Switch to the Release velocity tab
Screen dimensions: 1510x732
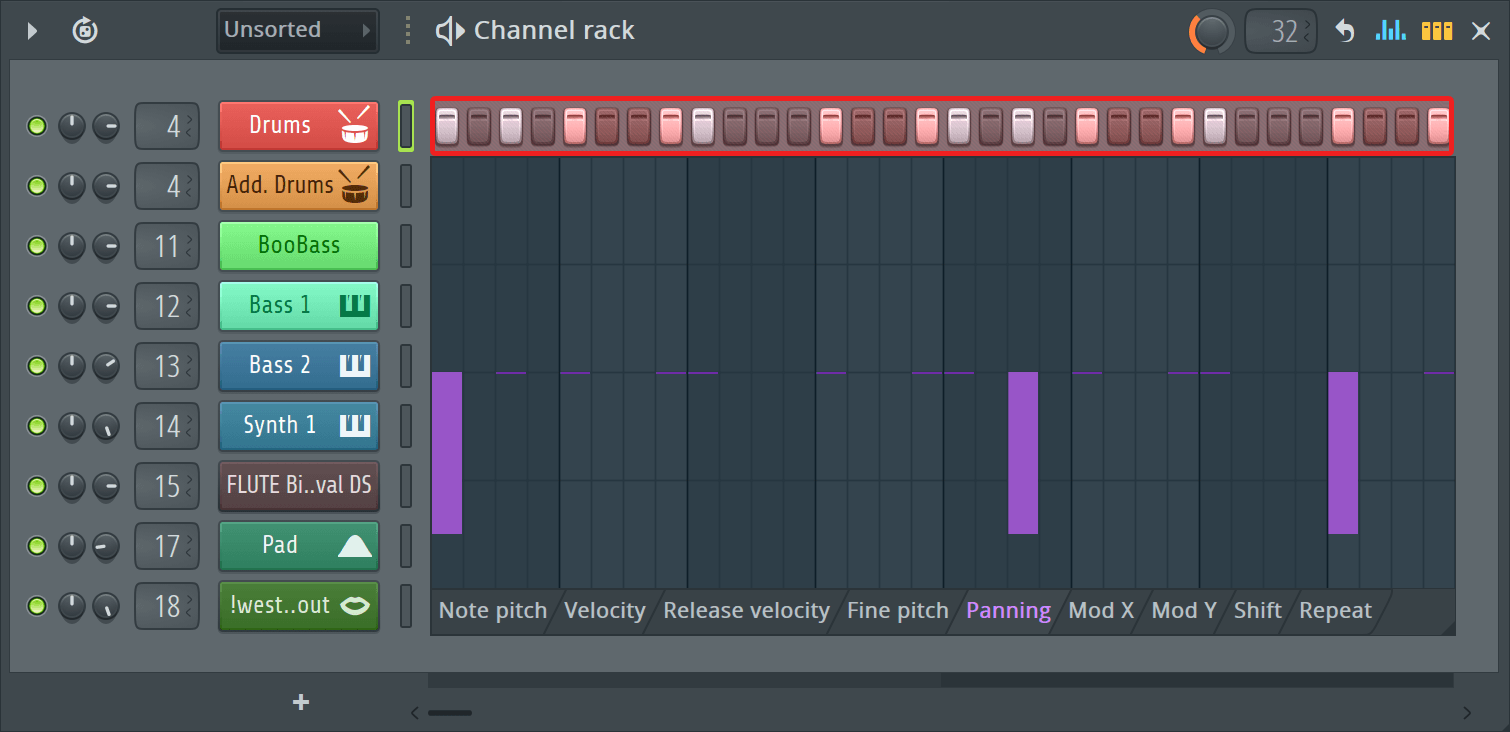pyautogui.click(x=746, y=611)
